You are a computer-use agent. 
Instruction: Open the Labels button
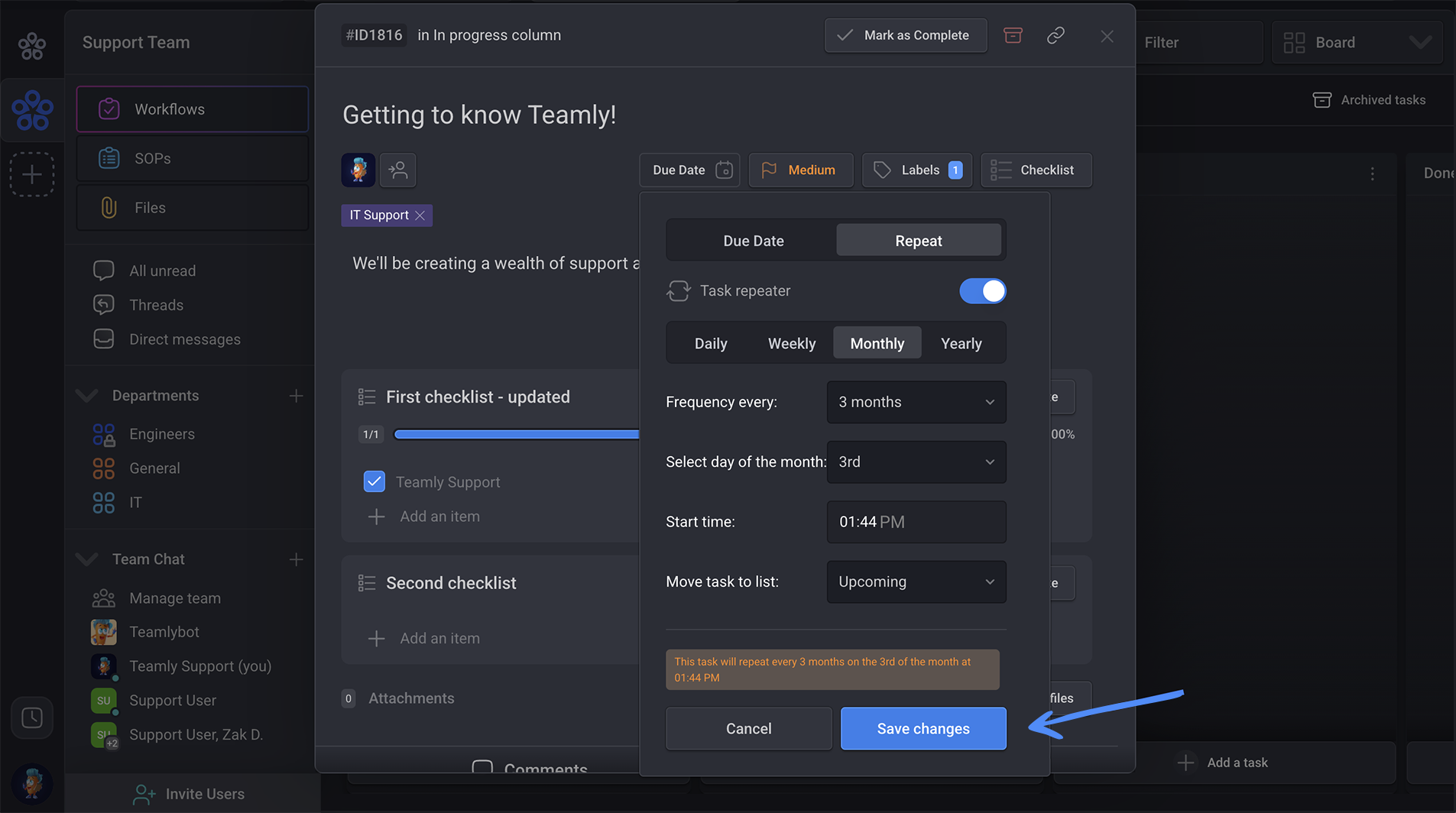917,170
